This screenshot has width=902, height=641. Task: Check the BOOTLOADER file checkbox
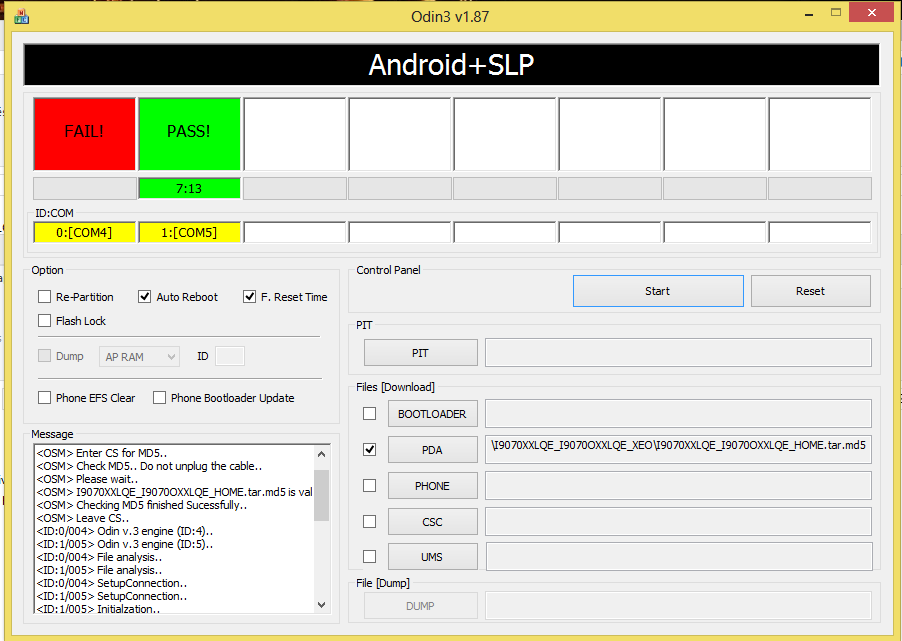click(369, 414)
